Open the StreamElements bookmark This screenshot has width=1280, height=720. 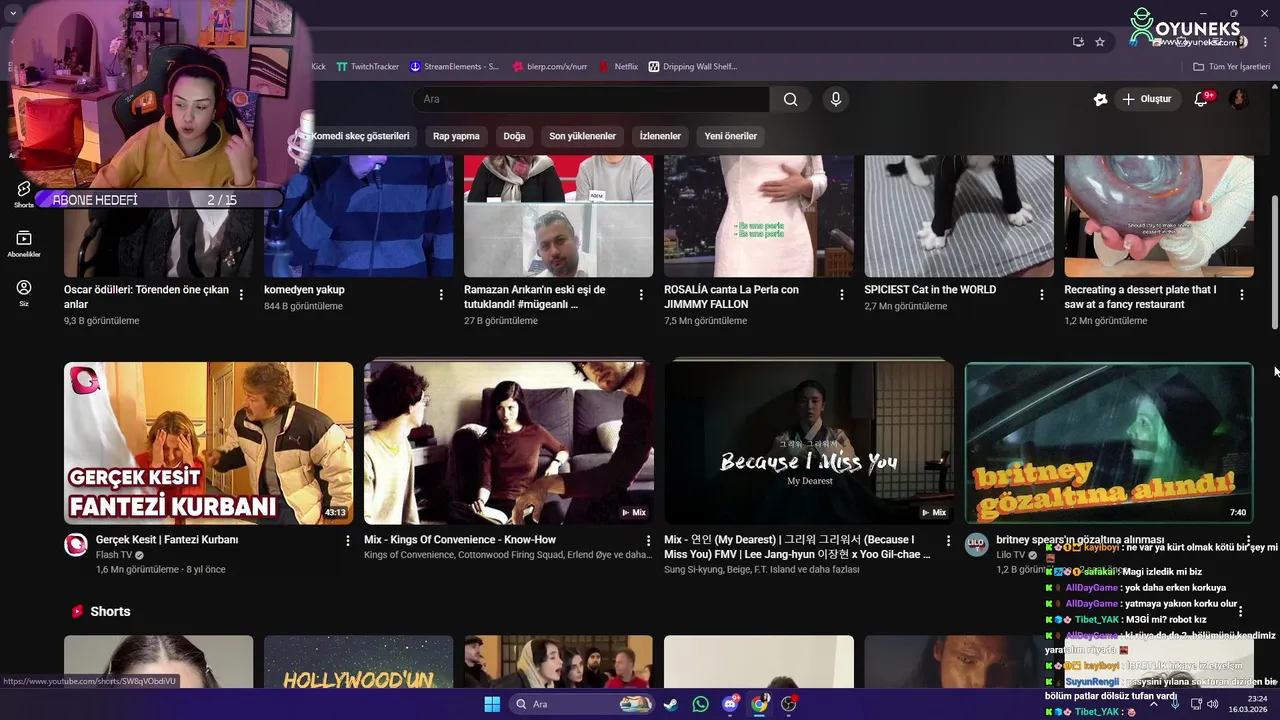pyautogui.click(x=454, y=67)
